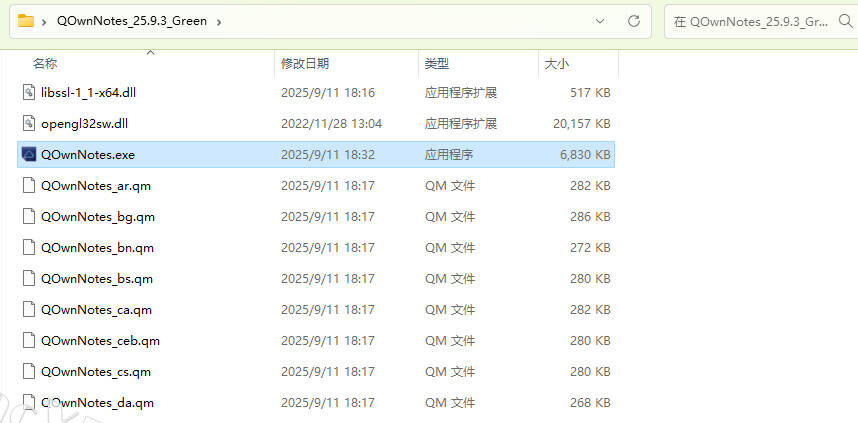The image size is (858, 423).
Task: Click the 6,830 KB size value
Action: pyautogui.click(x=585, y=155)
